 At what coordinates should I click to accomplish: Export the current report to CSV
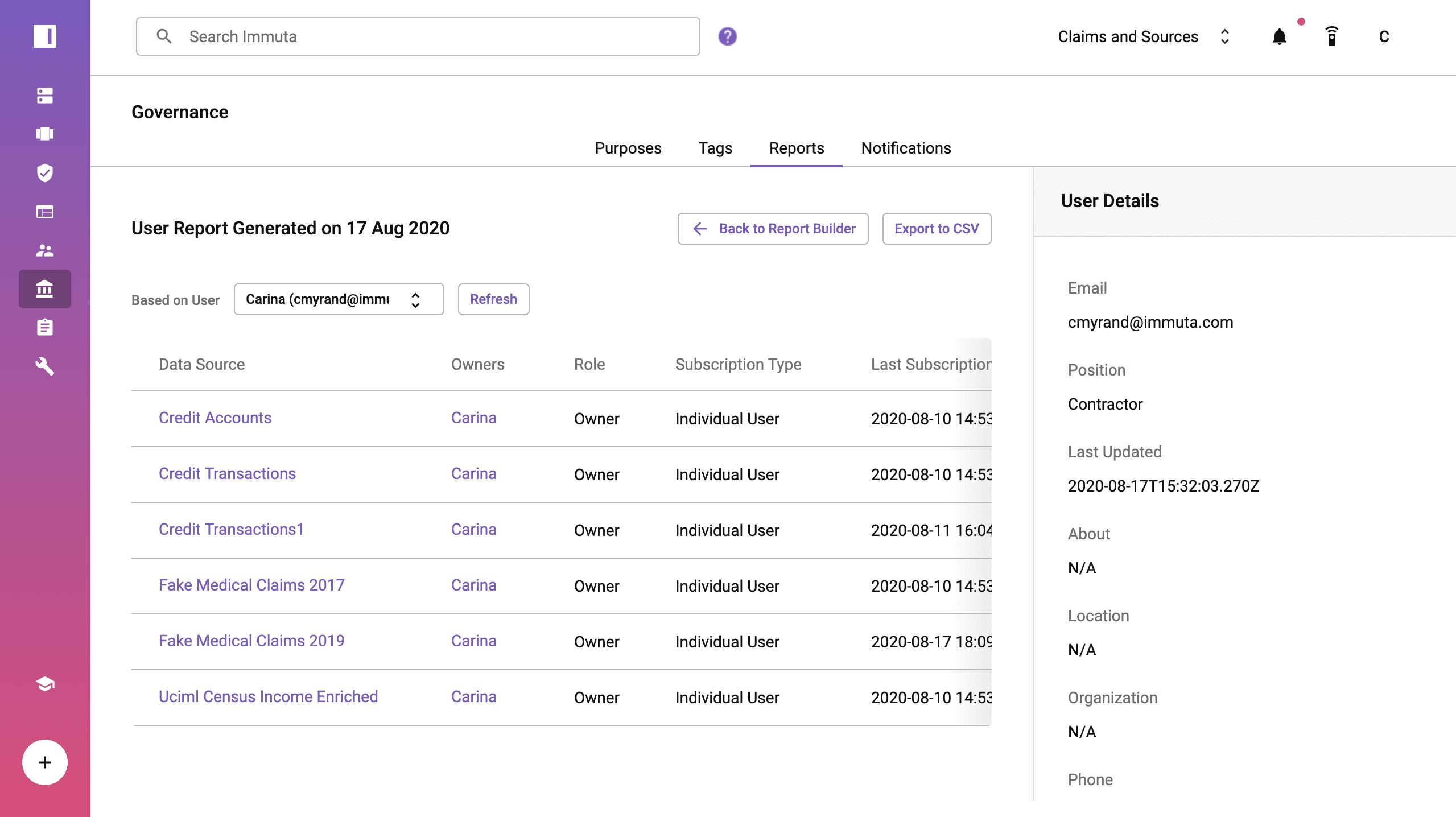[x=936, y=228]
